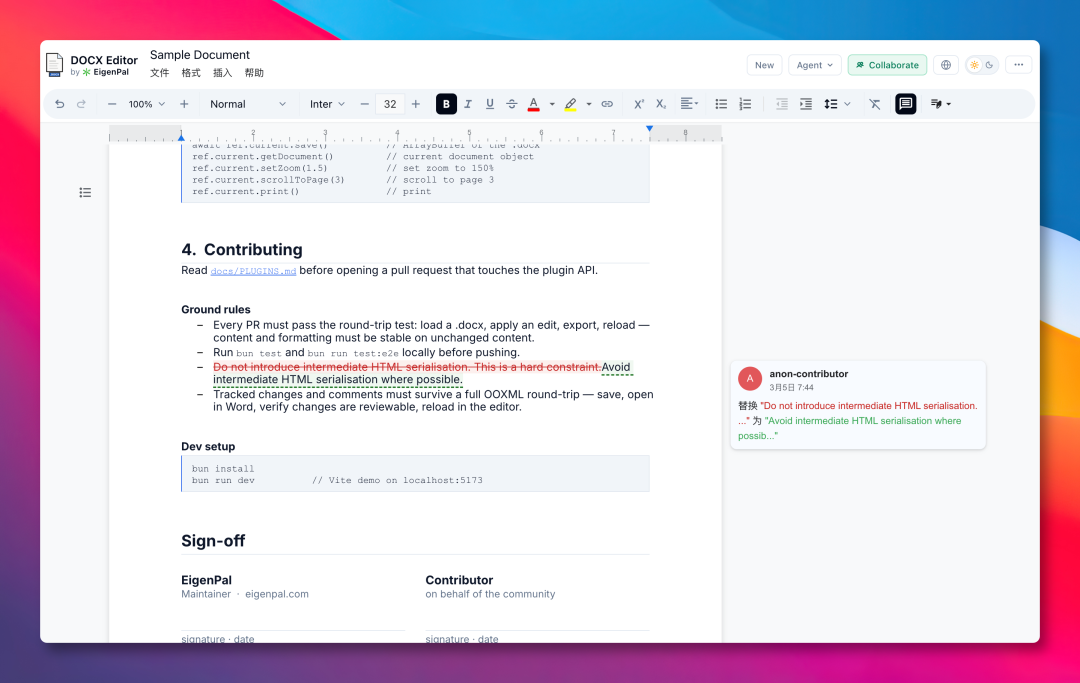Click the EigenPal link beneath the DOCX Editor title
The width and height of the screenshot is (1080, 683).
coord(105,72)
